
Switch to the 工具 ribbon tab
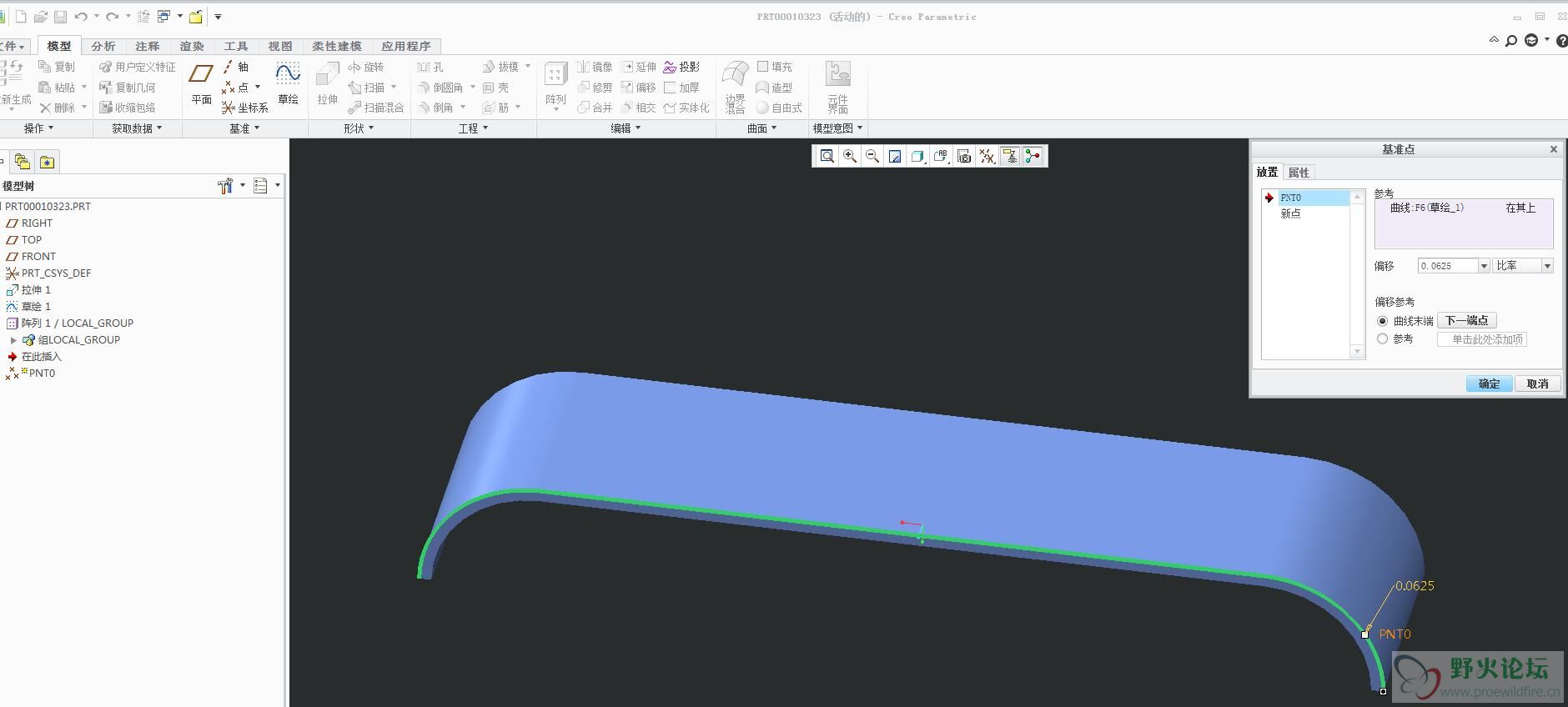236,47
